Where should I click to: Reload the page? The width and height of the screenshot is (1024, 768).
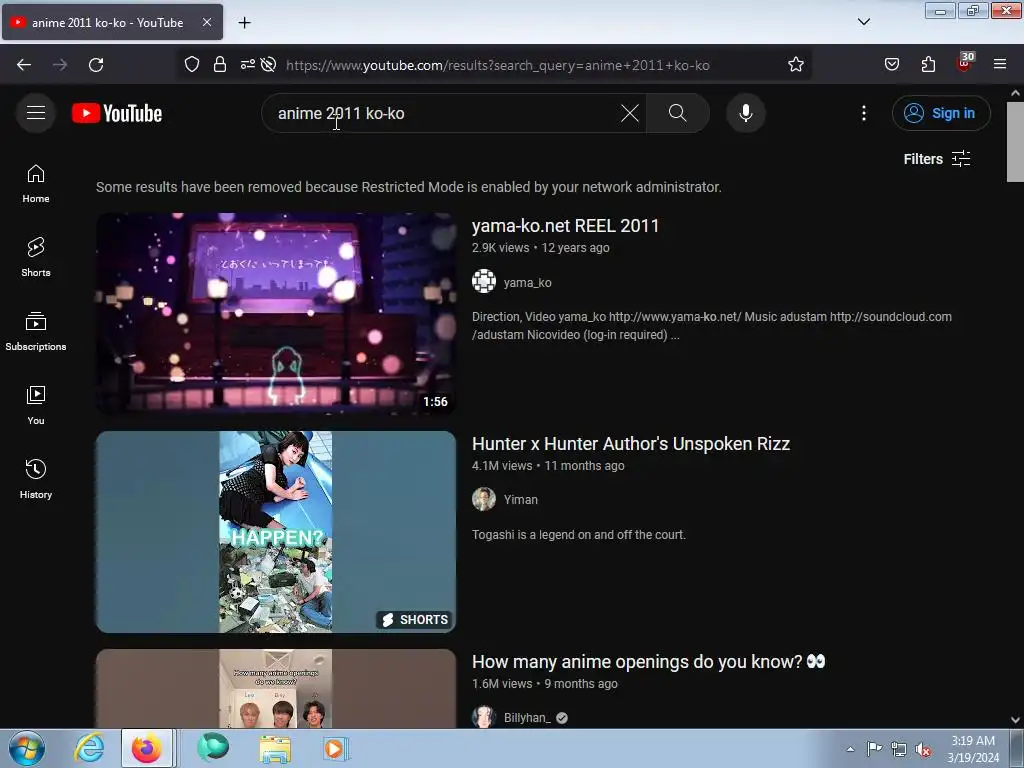(96, 65)
